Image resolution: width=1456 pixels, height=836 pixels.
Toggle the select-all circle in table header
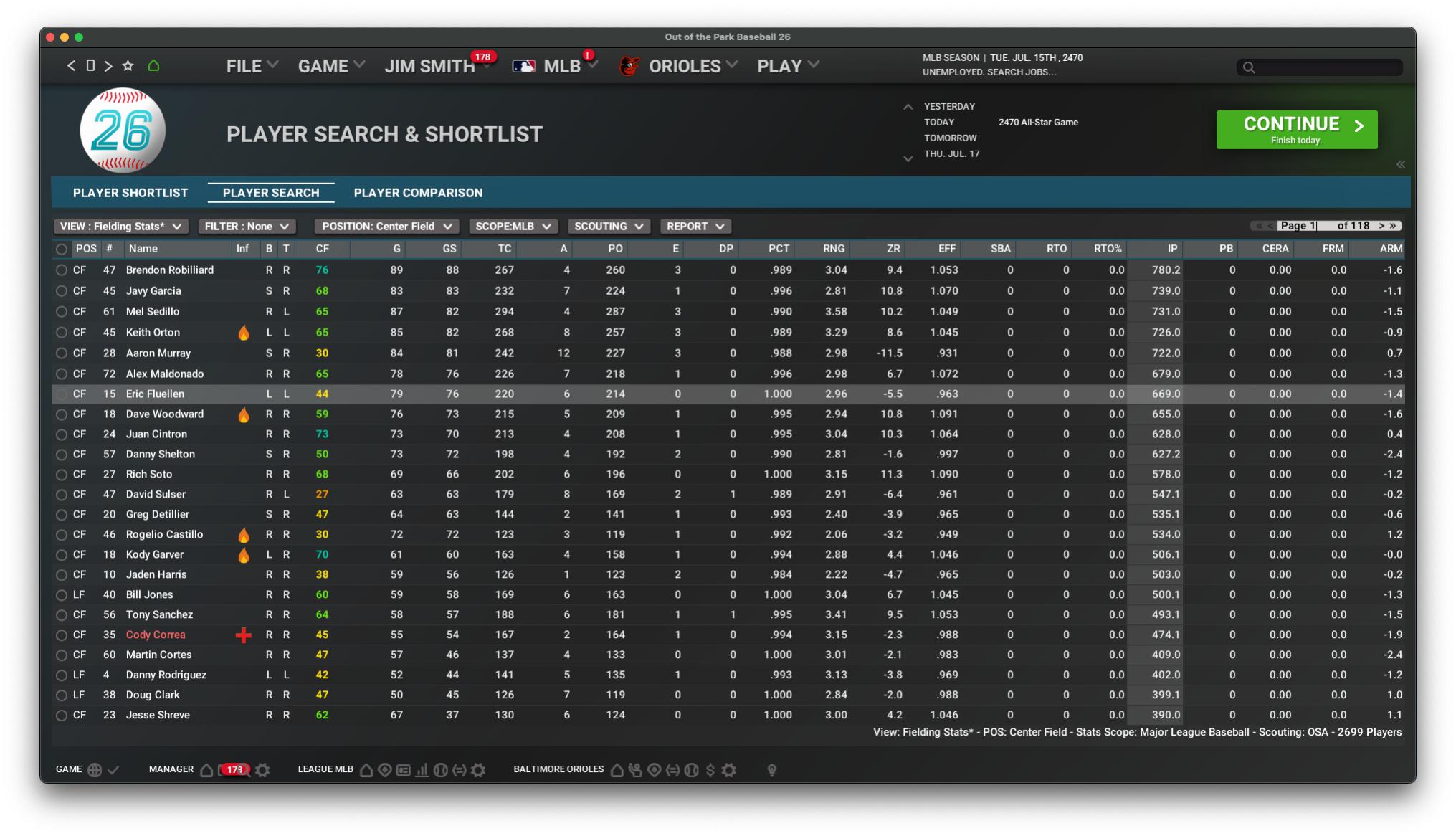(x=62, y=250)
